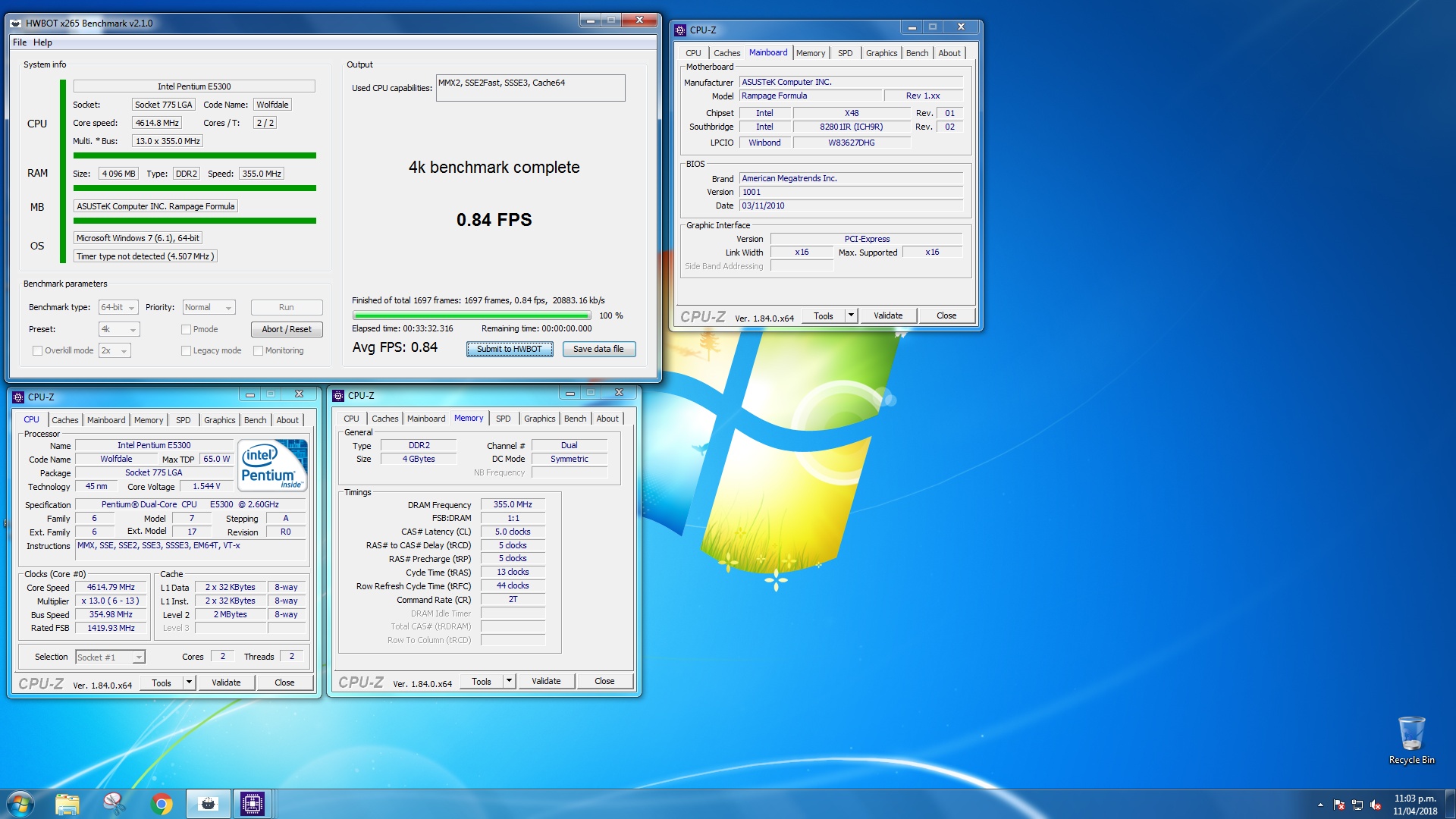1456x819 pixels.
Task: Enable the Pmode checkbox
Action: [x=186, y=329]
